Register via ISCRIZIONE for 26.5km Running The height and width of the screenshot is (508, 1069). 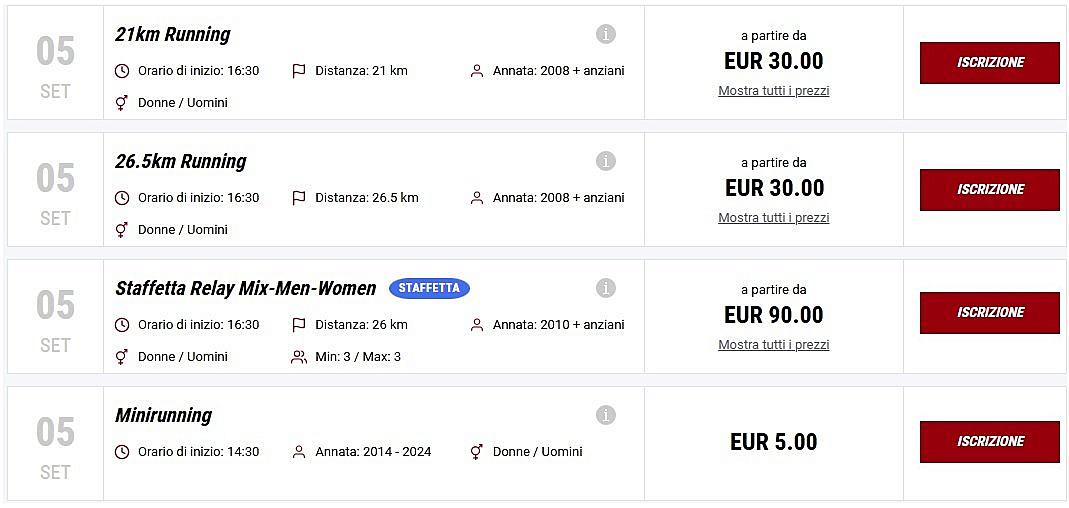point(989,190)
